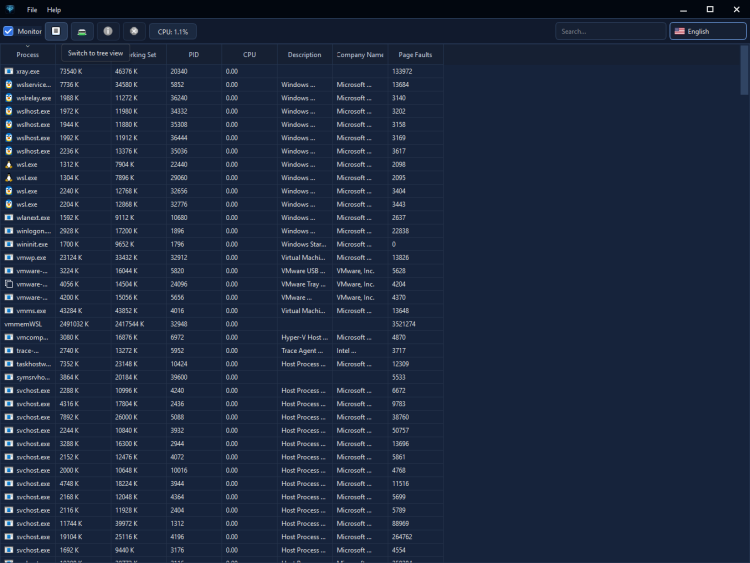Click the vmms.exe process icon

point(9,311)
